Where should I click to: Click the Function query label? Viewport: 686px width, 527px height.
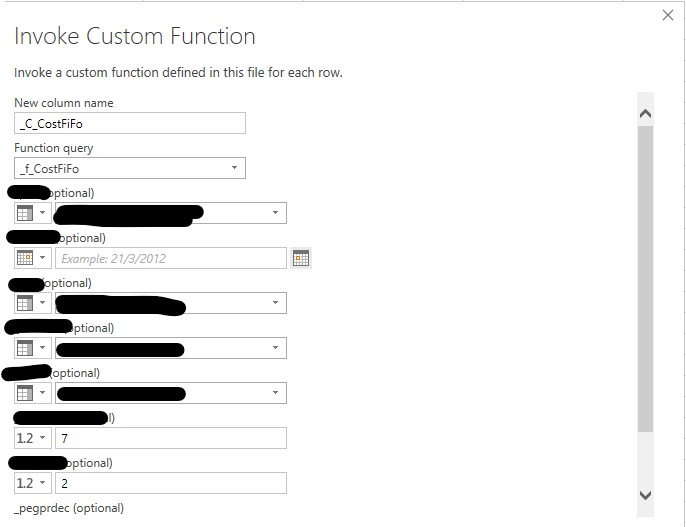pos(54,148)
